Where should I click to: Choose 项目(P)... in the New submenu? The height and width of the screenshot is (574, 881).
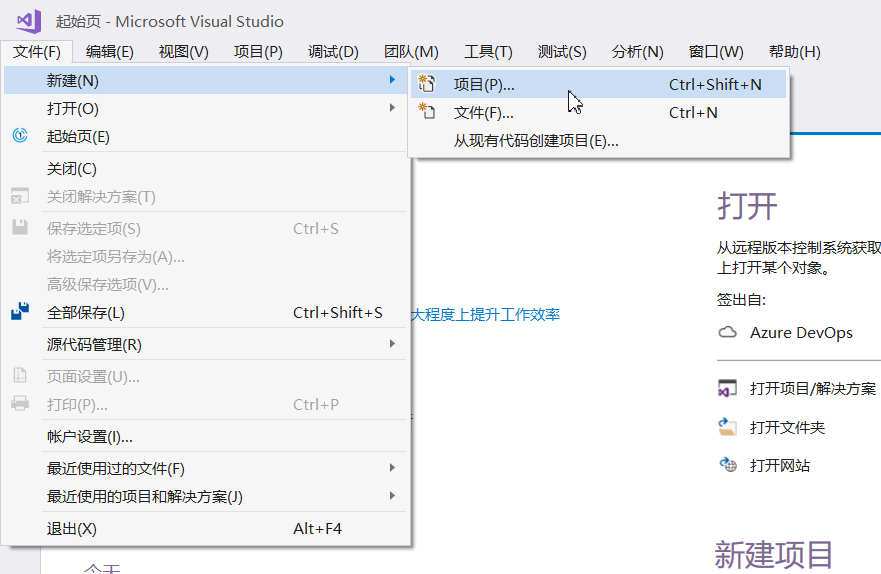point(598,84)
